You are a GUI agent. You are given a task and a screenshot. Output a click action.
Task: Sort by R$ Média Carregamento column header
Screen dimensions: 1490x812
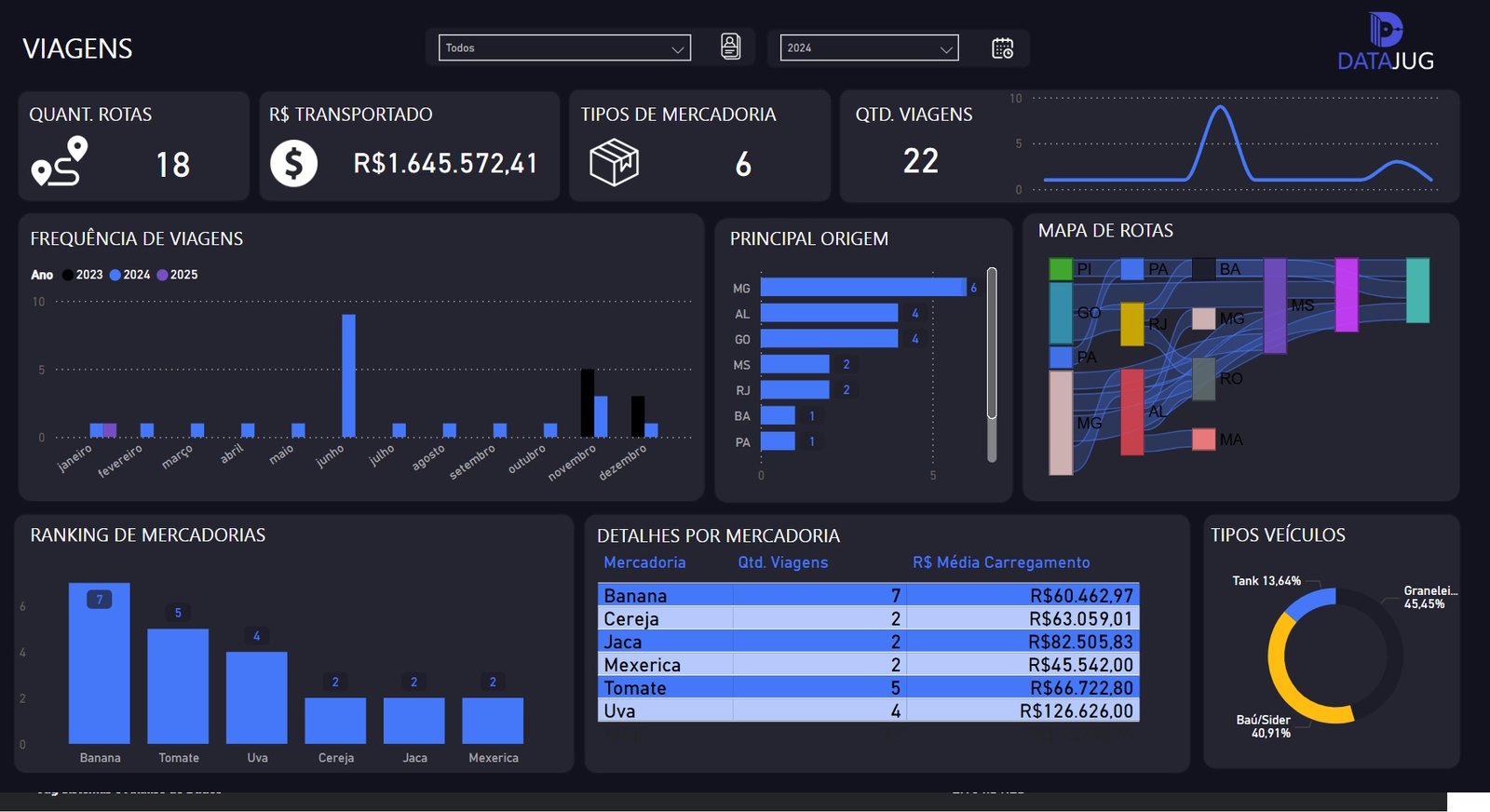[x=1001, y=562]
